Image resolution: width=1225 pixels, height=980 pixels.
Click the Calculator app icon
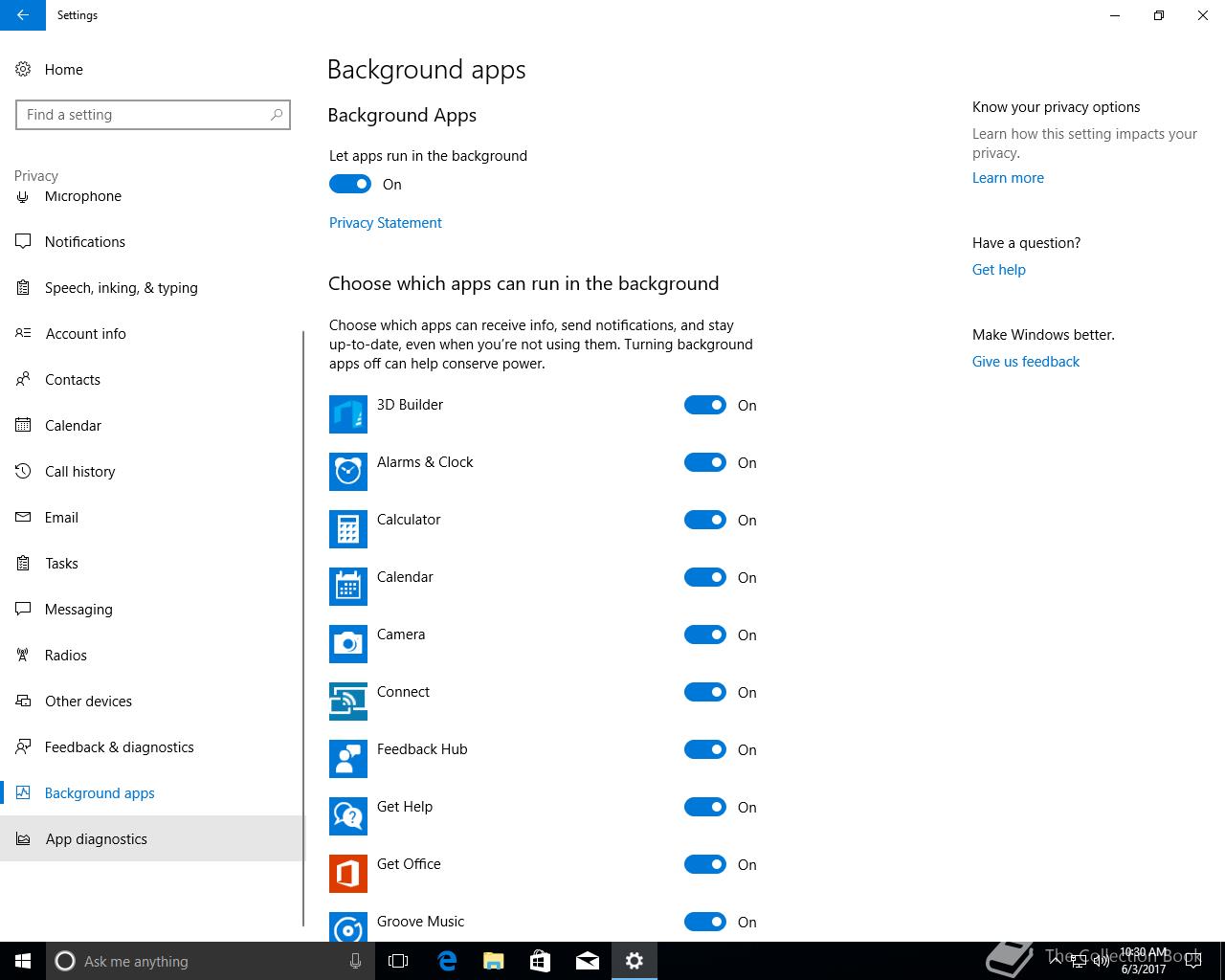(x=348, y=529)
